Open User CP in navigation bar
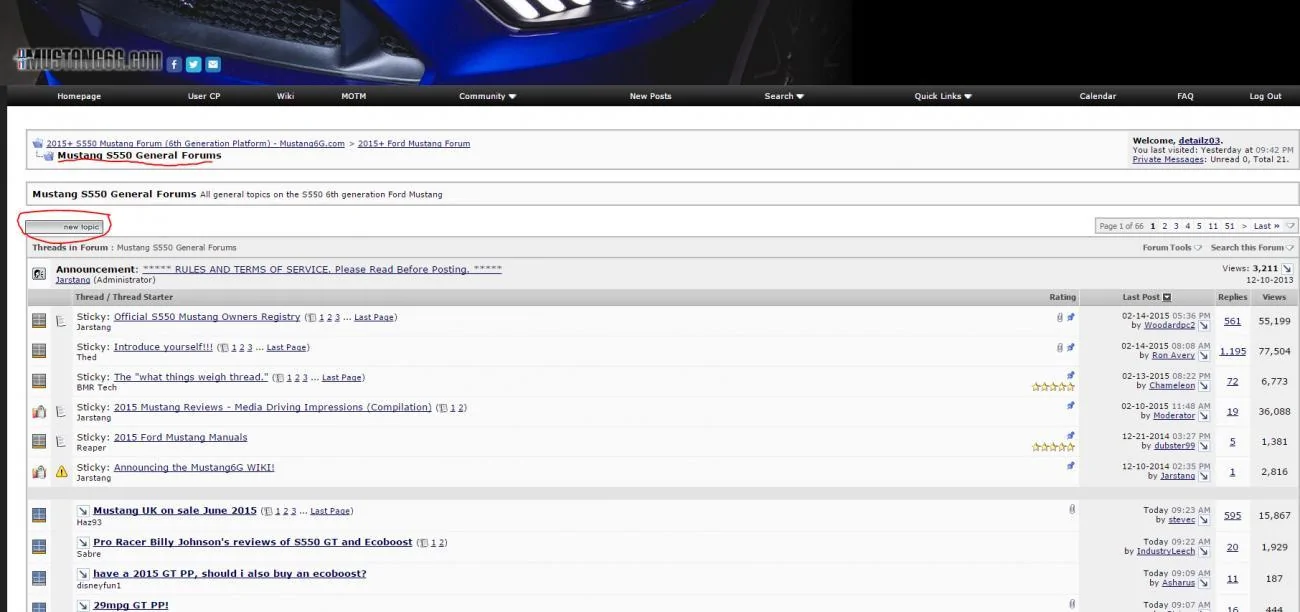The height and width of the screenshot is (612, 1300). (204, 96)
